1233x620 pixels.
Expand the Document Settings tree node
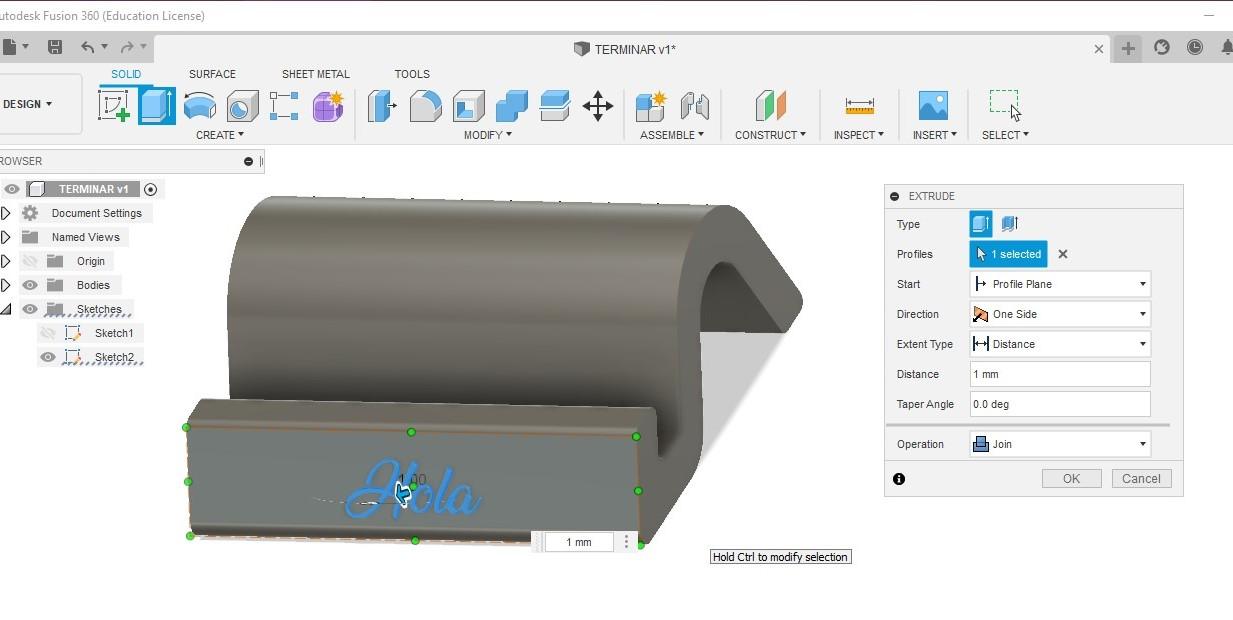coord(6,213)
